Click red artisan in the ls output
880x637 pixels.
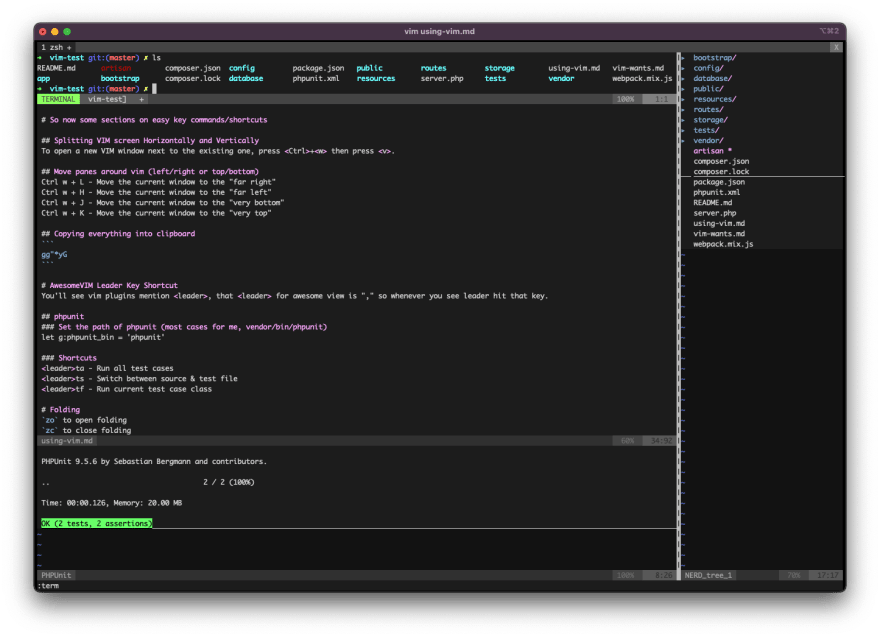pos(116,68)
